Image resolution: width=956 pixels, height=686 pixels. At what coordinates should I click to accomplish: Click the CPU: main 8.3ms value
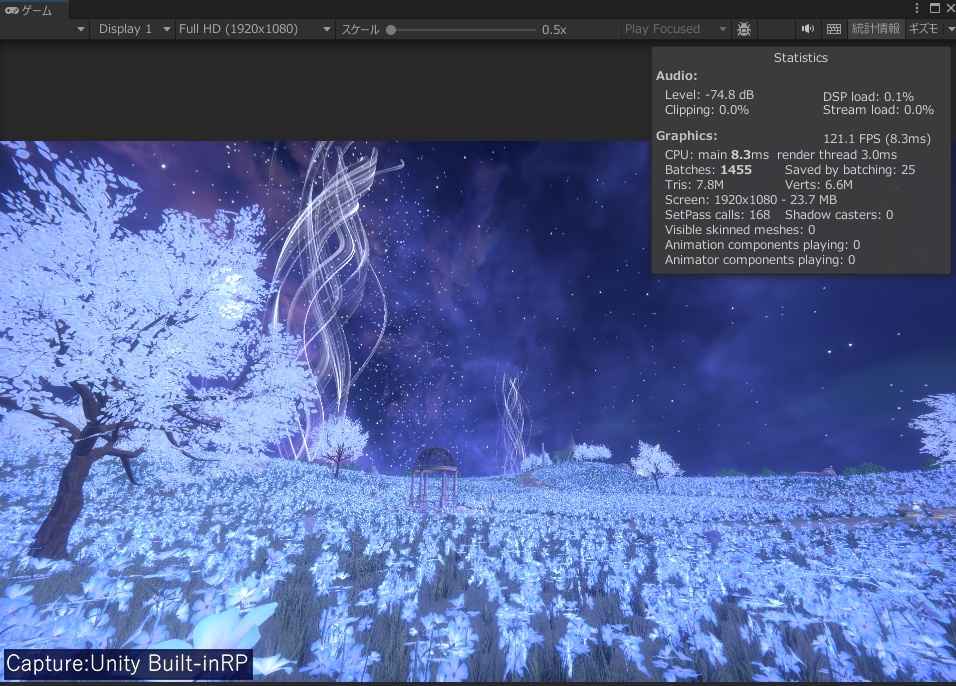716,155
